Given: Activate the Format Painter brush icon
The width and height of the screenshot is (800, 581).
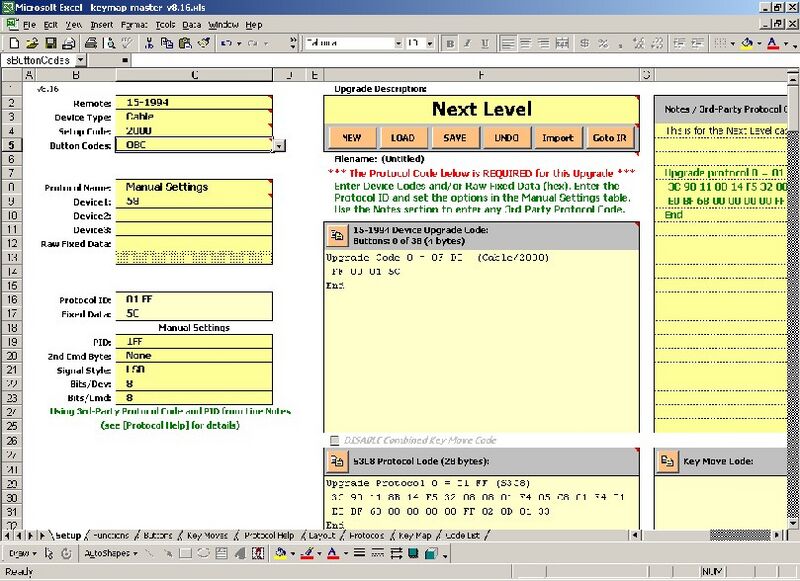Looking at the screenshot, I should pyautogui.click(x=204, y=43).
